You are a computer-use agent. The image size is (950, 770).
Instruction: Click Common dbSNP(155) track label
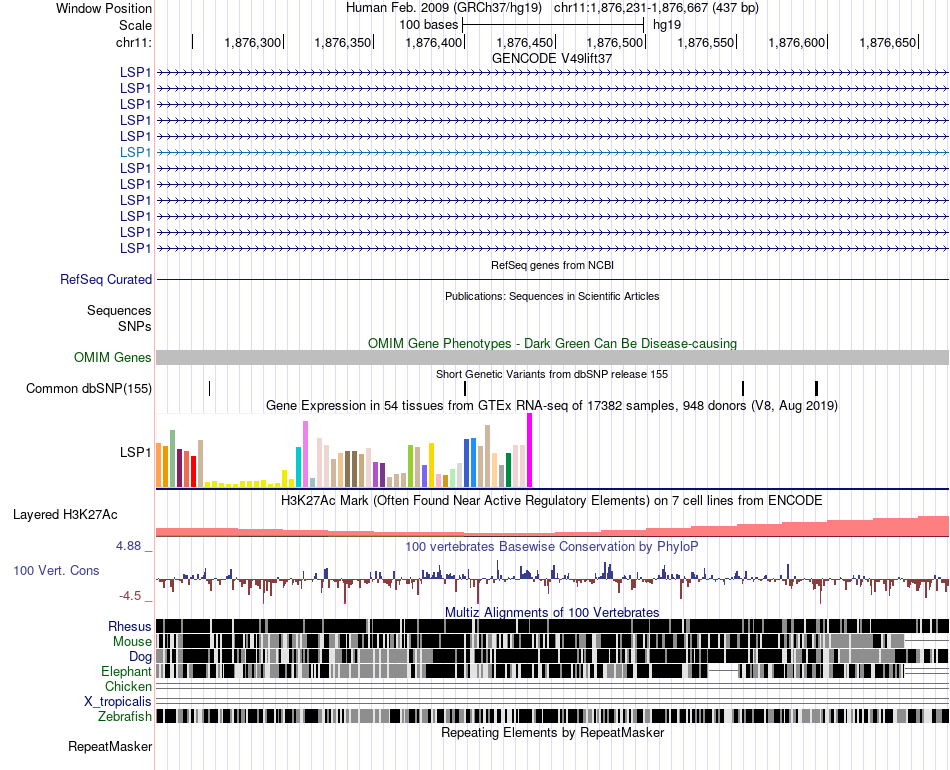click(x=89, y=388)
